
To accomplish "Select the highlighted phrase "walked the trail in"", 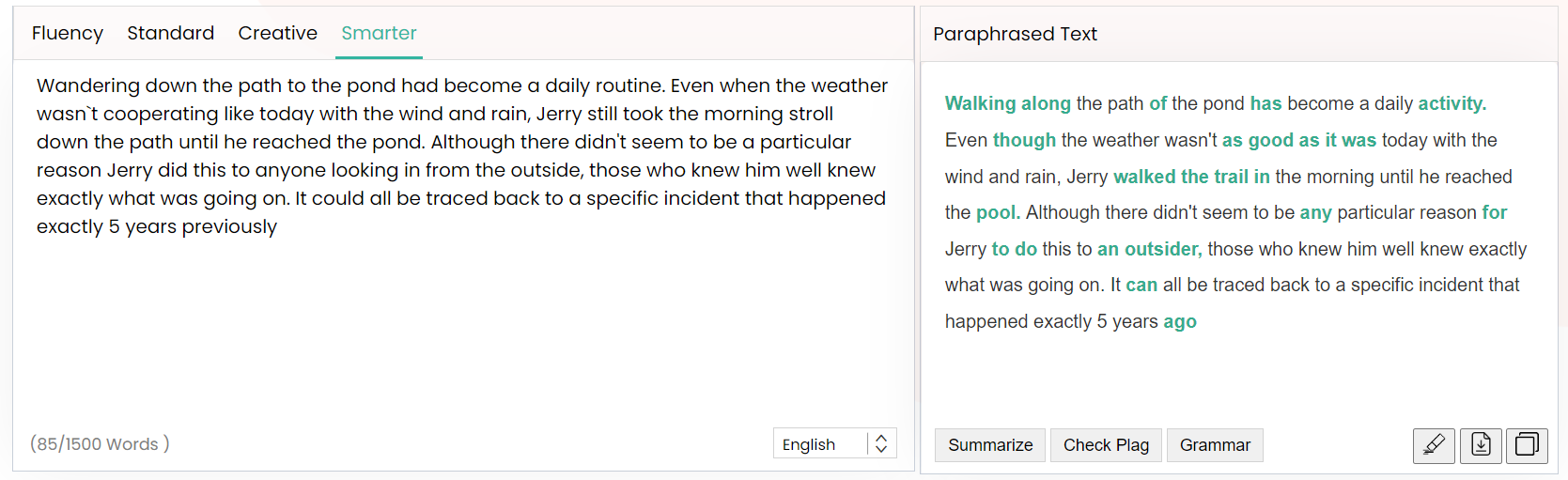I will click(1191, 177).
